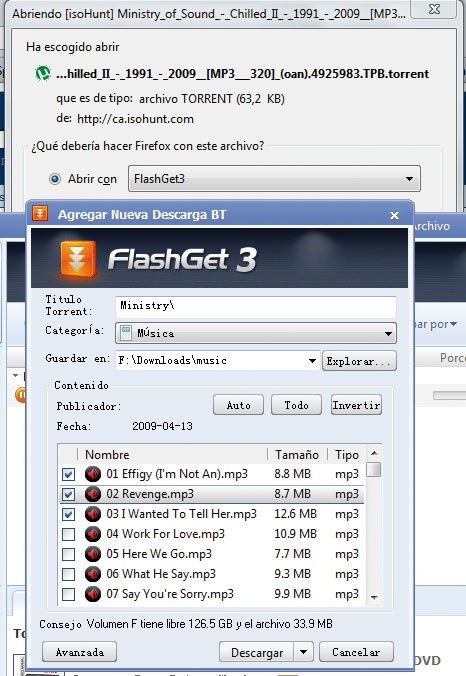Check 06 What He Say.mp3 checkbox
466x676 pixels.
pos(69,574)
